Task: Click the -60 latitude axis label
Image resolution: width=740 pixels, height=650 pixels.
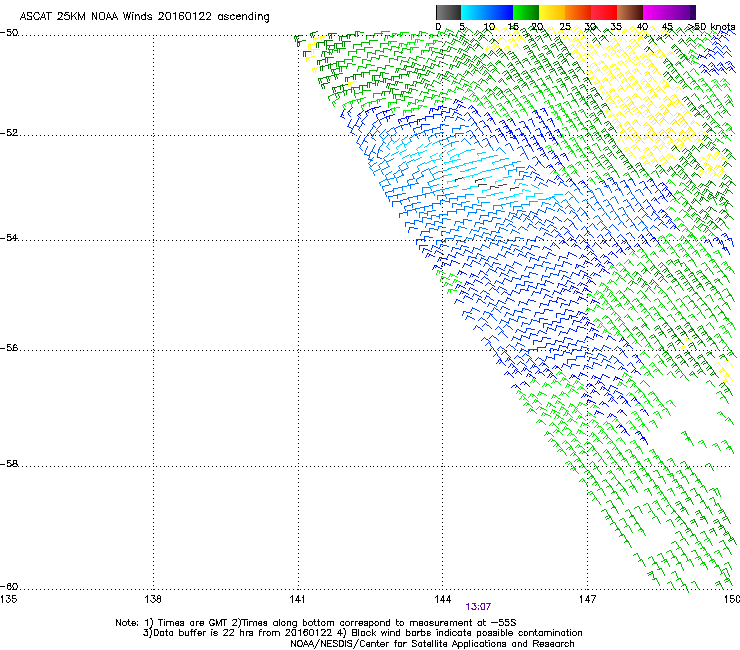Action: (9, 586)
